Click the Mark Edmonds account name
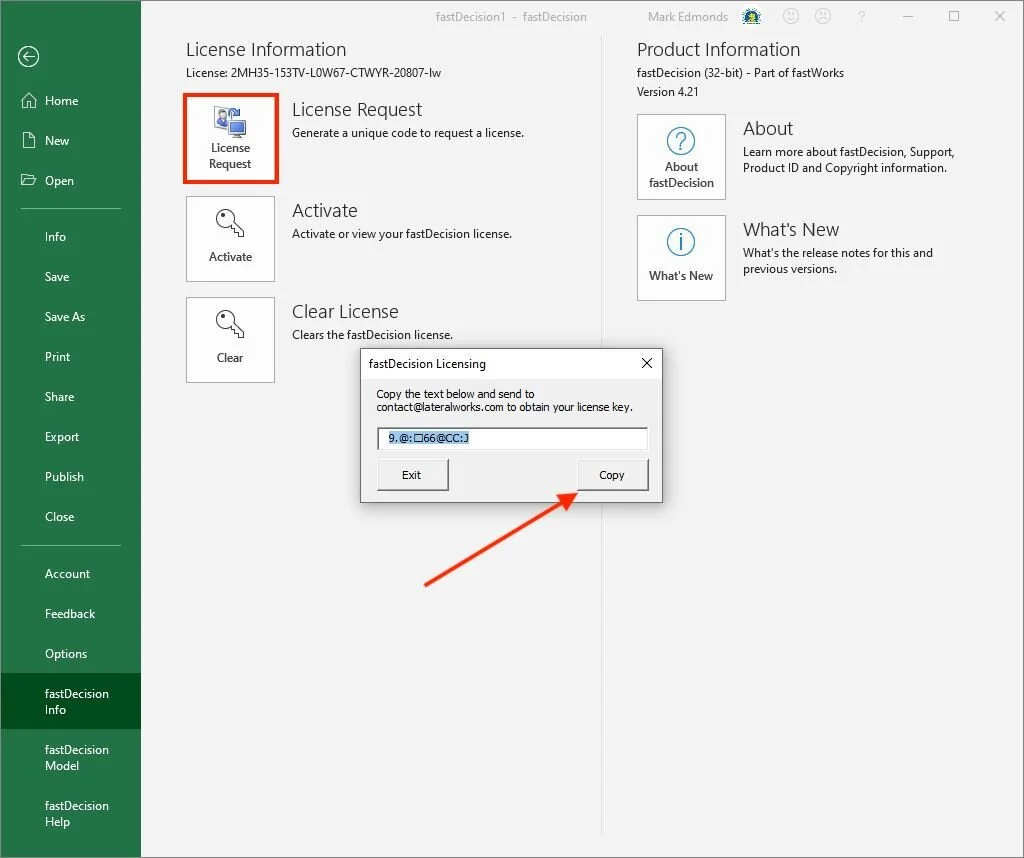Image resolution: width=1024 pixels, height=858 pixels. tap(688, 17)
